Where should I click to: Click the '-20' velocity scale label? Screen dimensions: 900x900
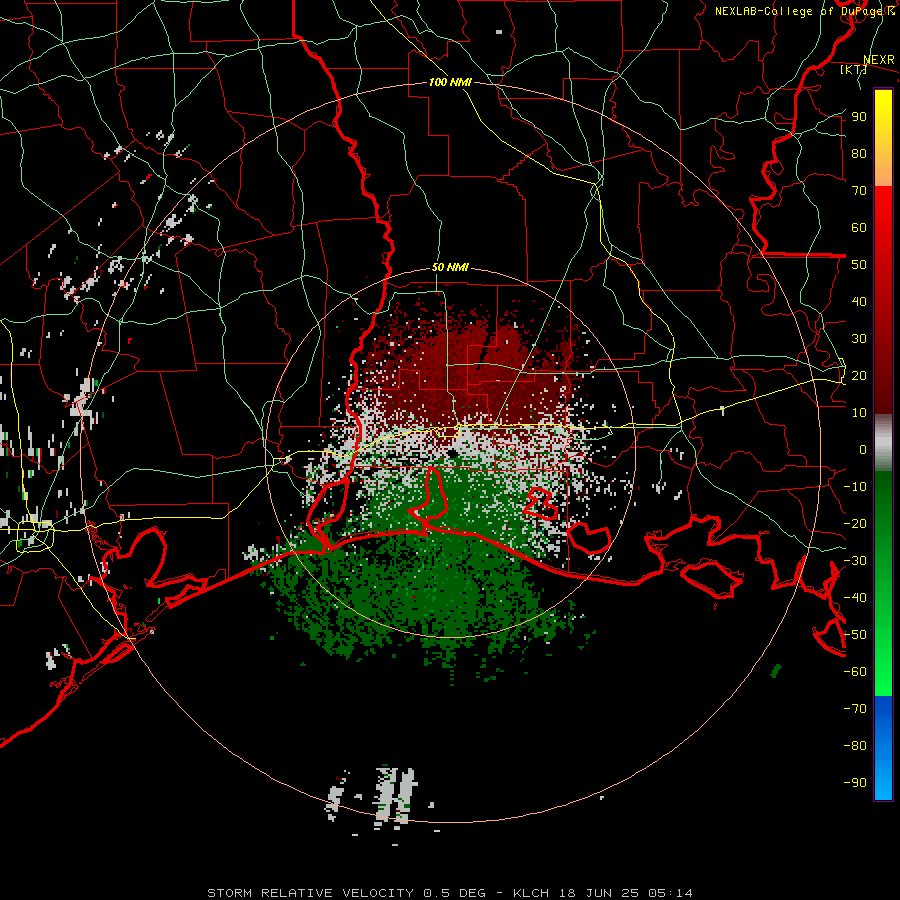855,524
